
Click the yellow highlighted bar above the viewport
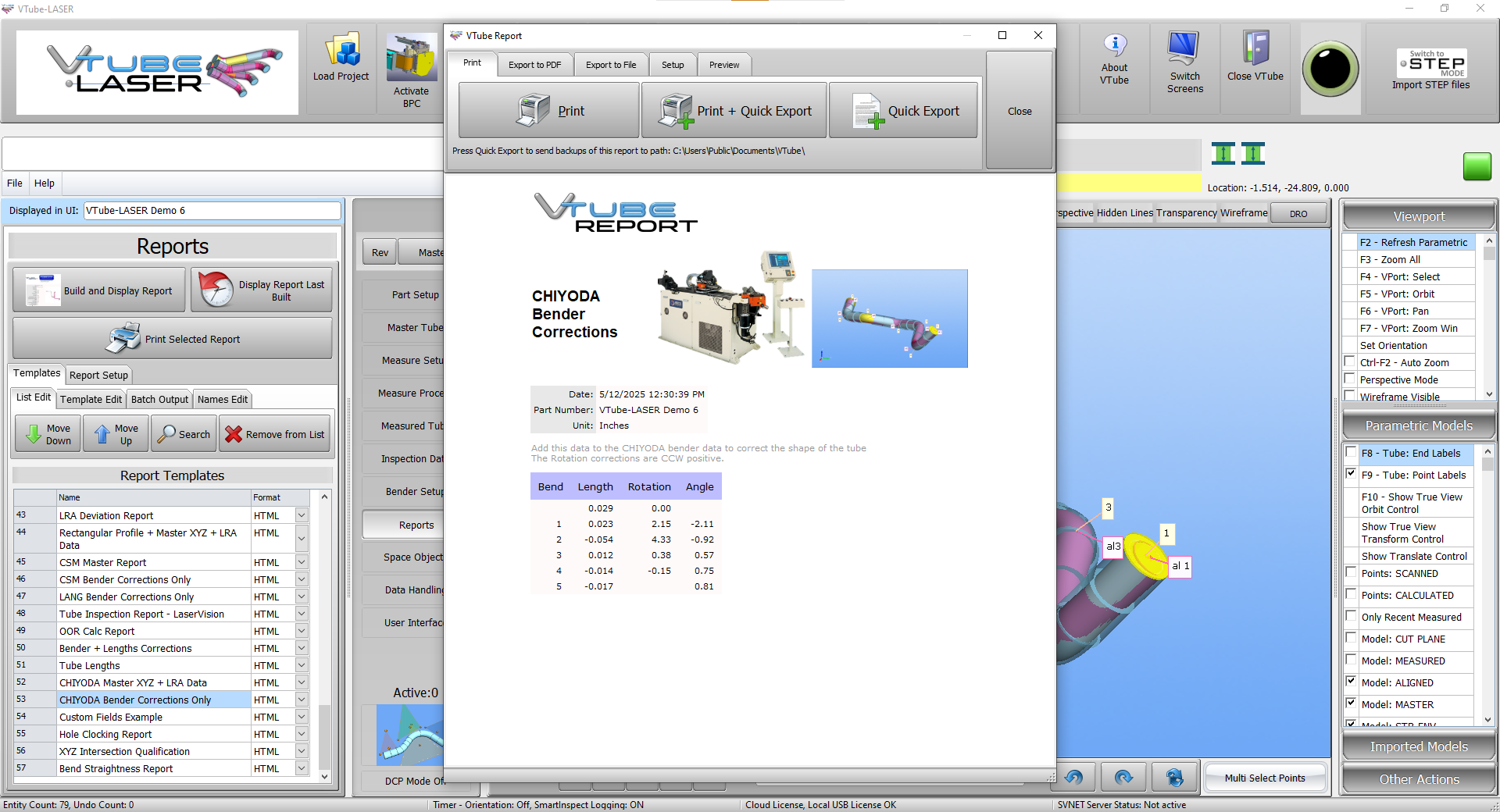[x=1128, y=183]
